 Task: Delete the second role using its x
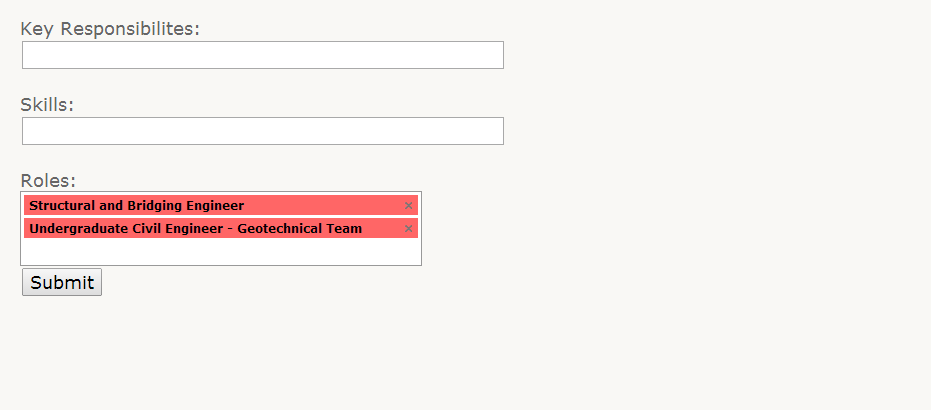pos(408,229)
